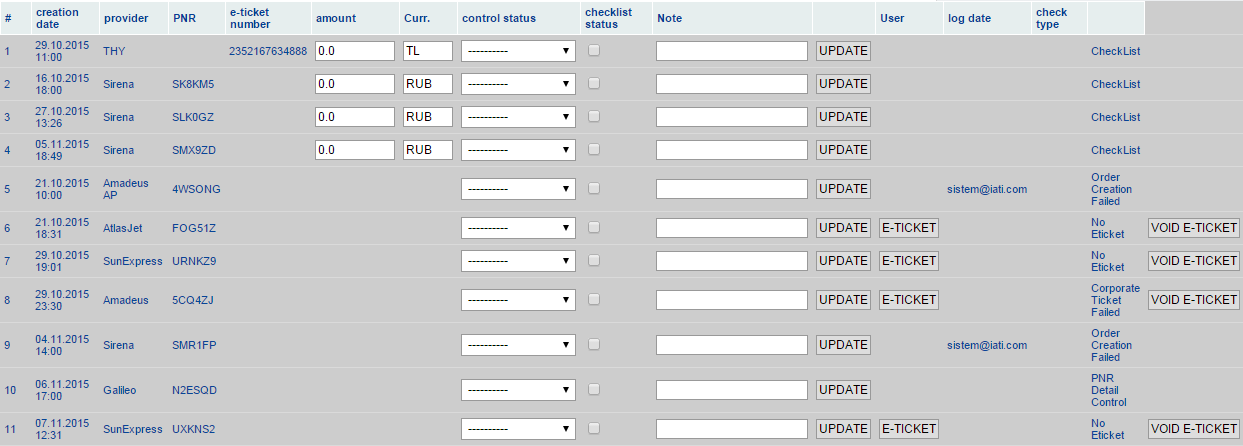Click the e-ticket number 2352167634888
The width and height of the screenshot is (1243, 446).
[268, 51]
